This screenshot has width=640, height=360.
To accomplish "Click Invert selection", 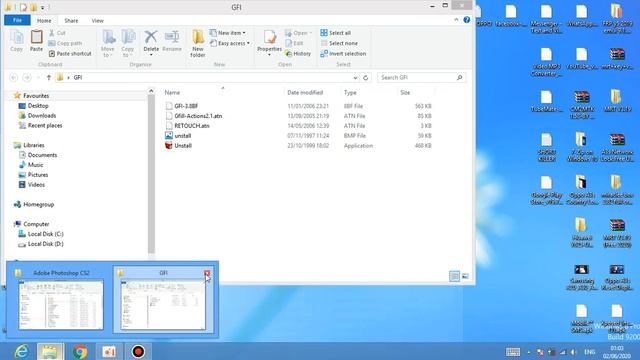I will click(343, 53).
